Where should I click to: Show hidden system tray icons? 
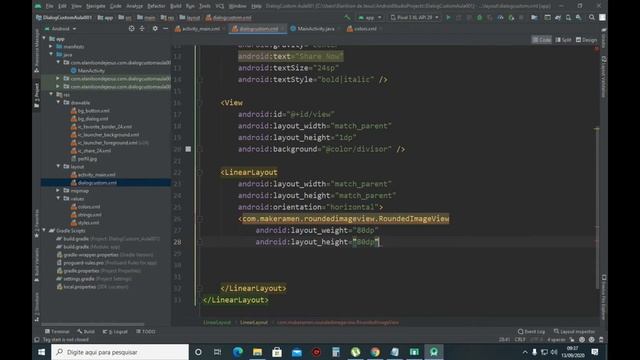point(525,352)
